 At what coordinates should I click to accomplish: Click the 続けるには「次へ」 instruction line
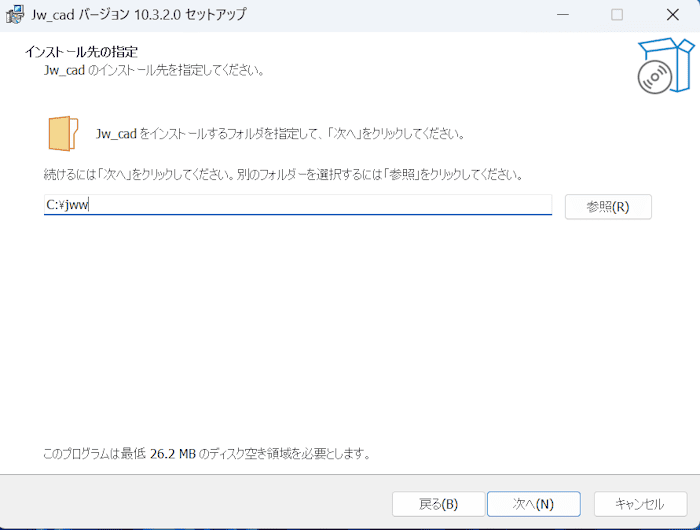283,174
